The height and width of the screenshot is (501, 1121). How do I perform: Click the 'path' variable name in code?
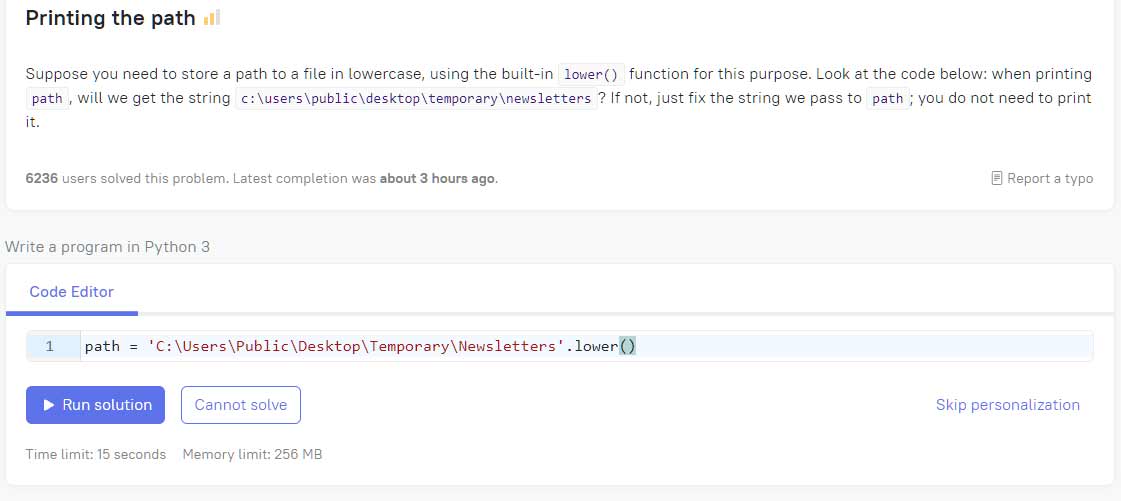pos(102,347)
